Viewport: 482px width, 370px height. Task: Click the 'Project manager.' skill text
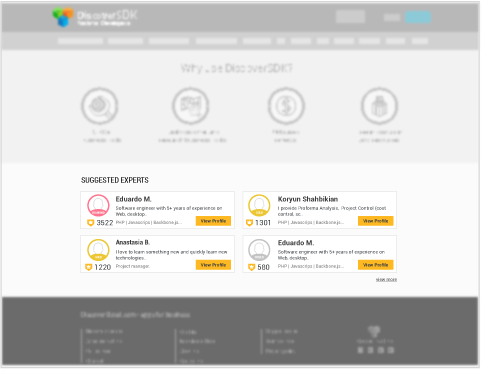(x=133, y=266)
